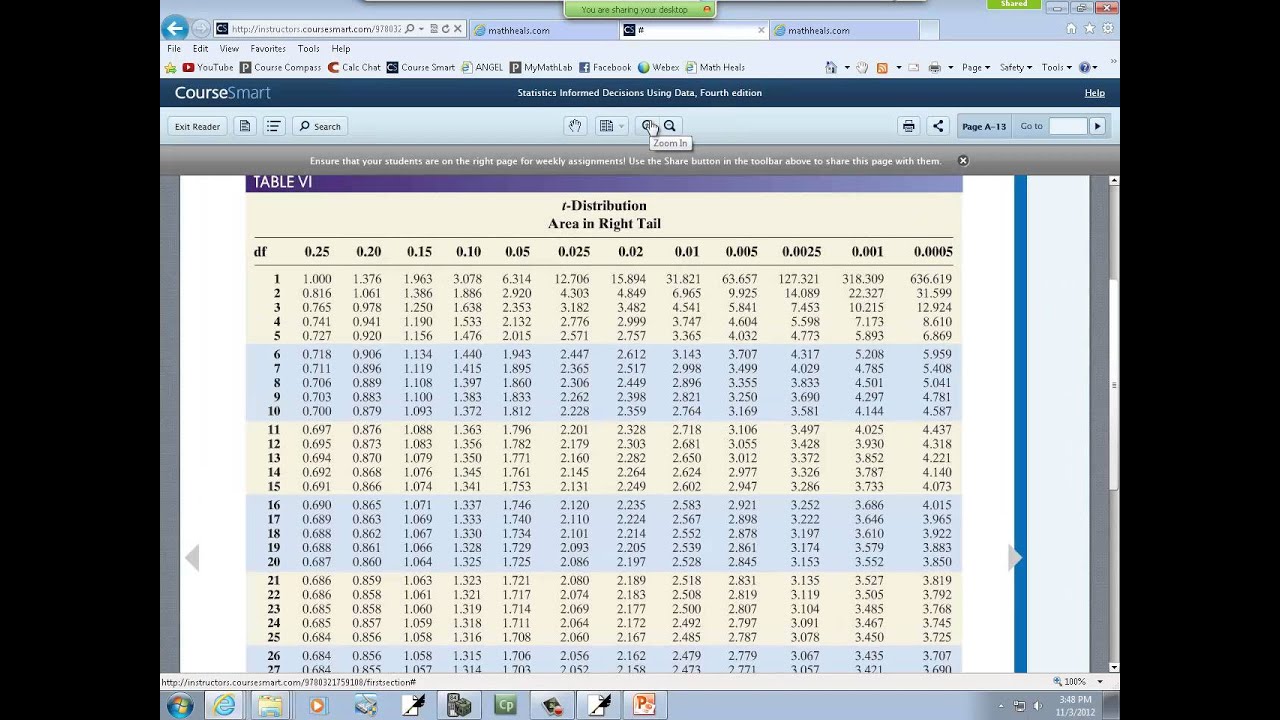Screen dimensions: 1280x720
Task: Select the pan hand tool
Action: click(575, 126)
